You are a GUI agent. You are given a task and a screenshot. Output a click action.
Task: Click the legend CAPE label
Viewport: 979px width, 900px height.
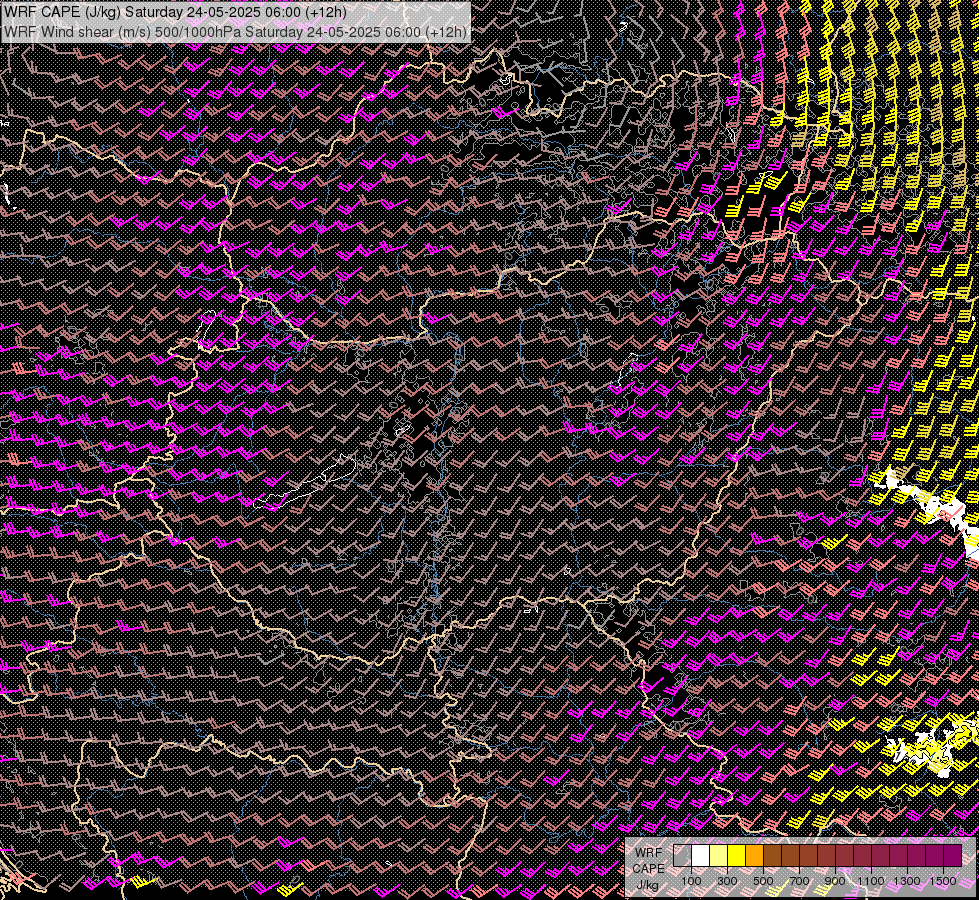coord(648,869)
